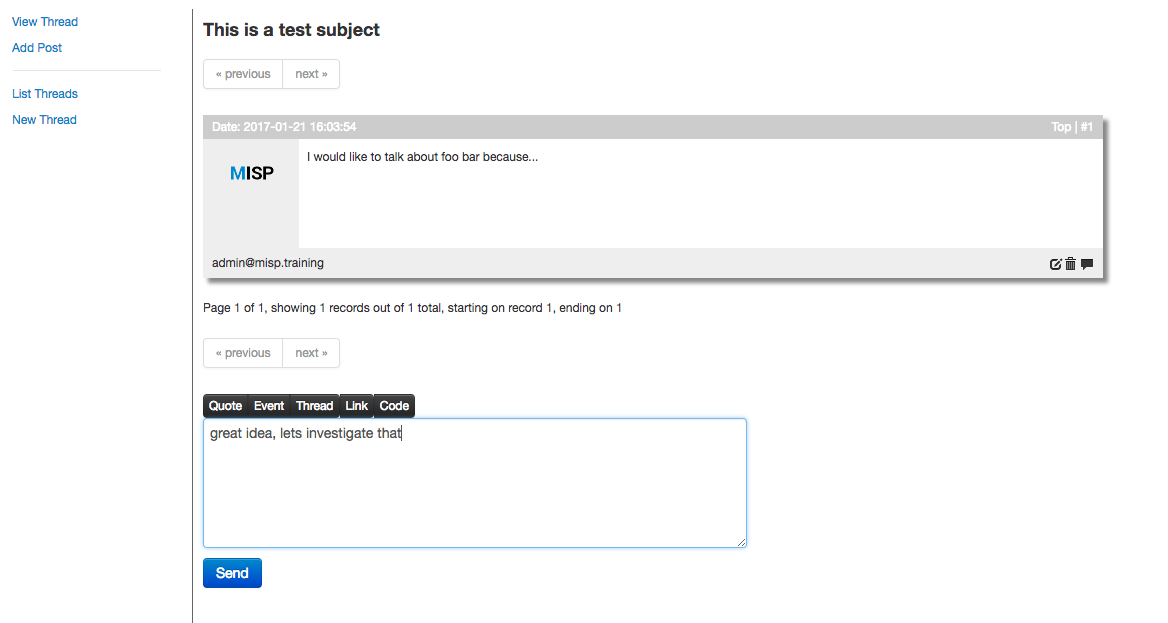Click the top « previous pagination button

click(x=243, y=74)
